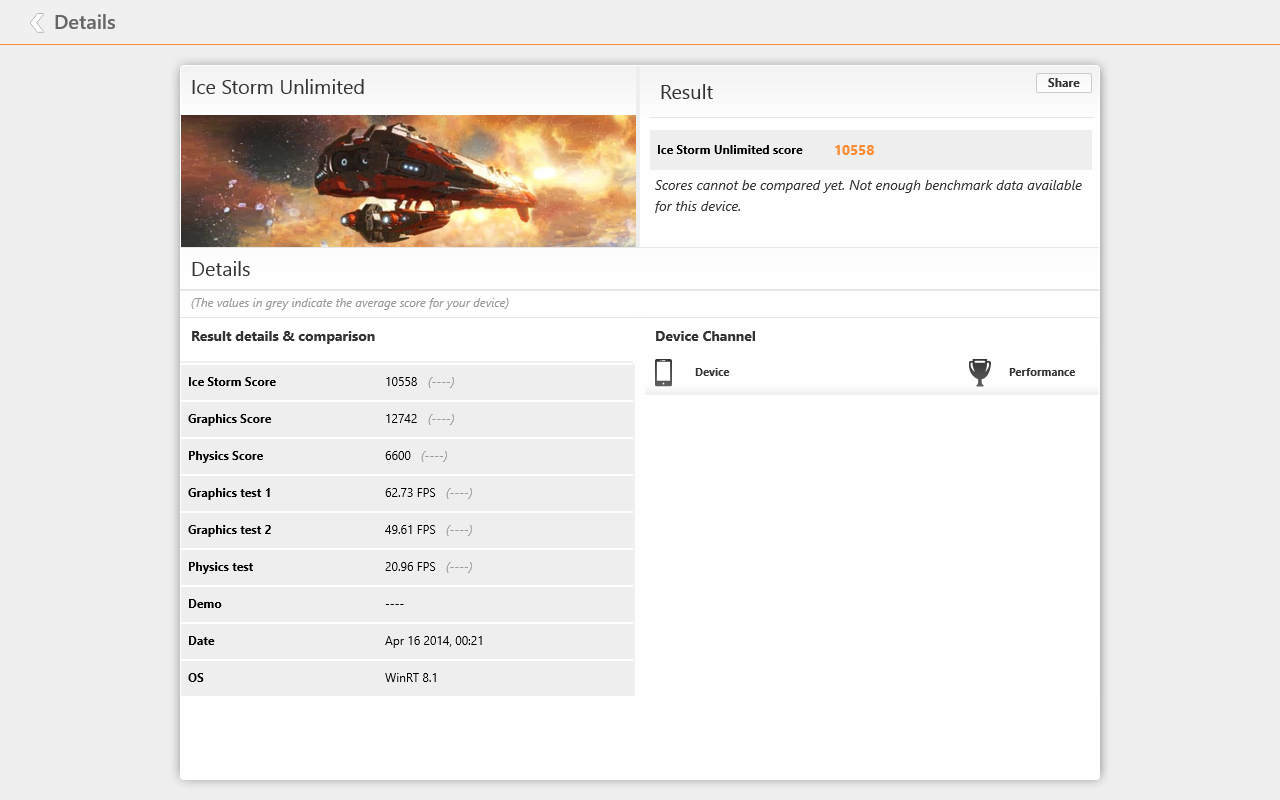Click the Graphics test 1 value 62.73 FPS
Screen dimensions: 1280x800
click(410, 493)
